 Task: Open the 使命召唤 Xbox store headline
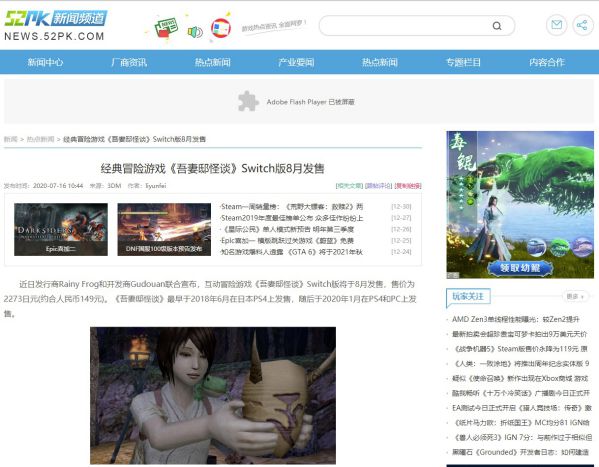click(520, 378)
